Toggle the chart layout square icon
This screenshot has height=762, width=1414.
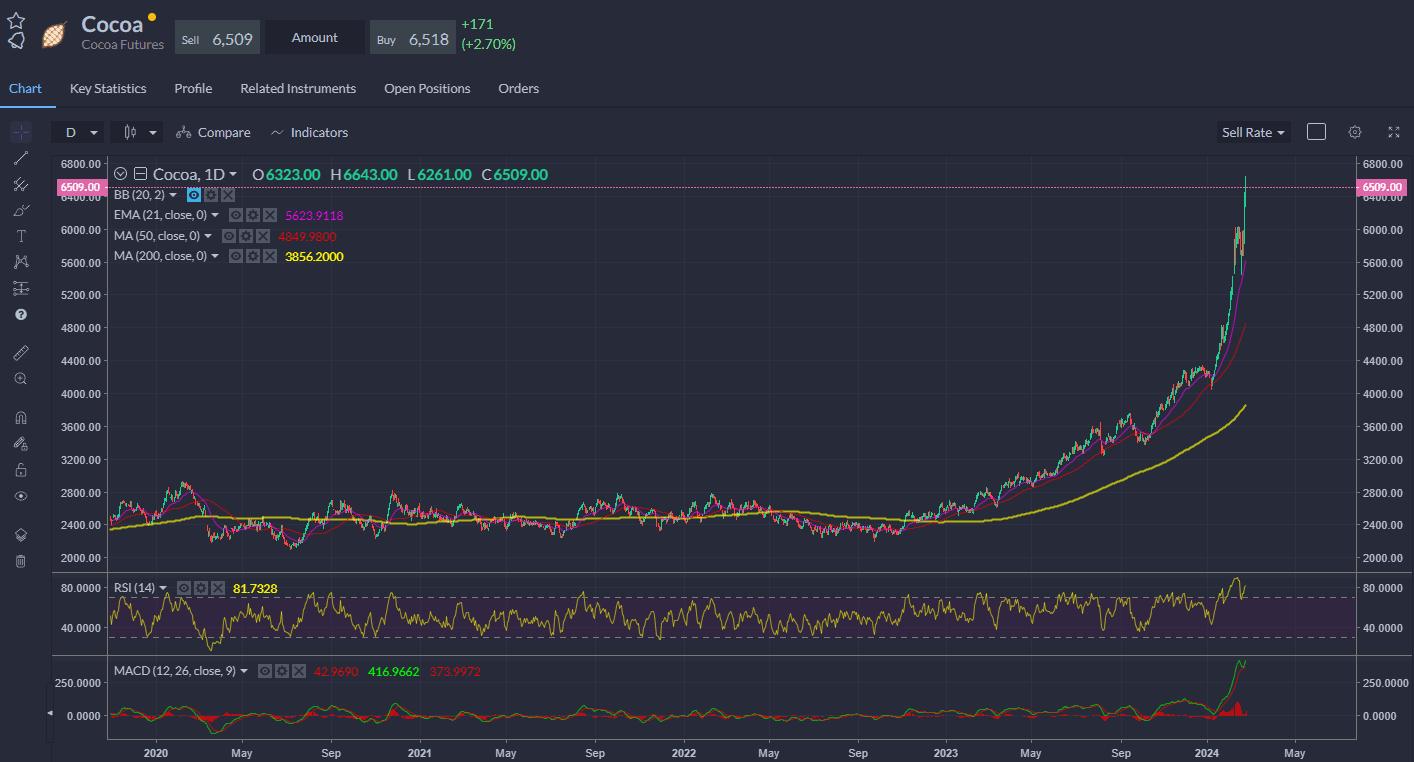click(1316, 132)
